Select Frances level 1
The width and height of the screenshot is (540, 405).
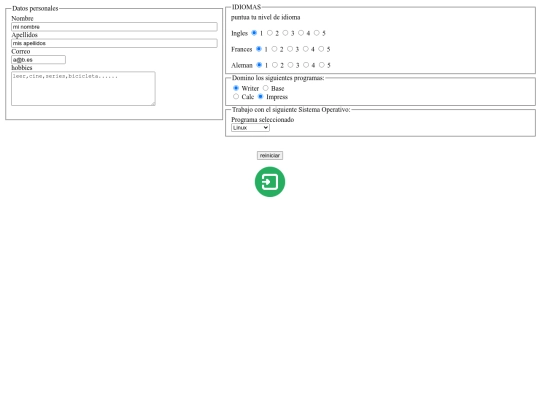259,49
